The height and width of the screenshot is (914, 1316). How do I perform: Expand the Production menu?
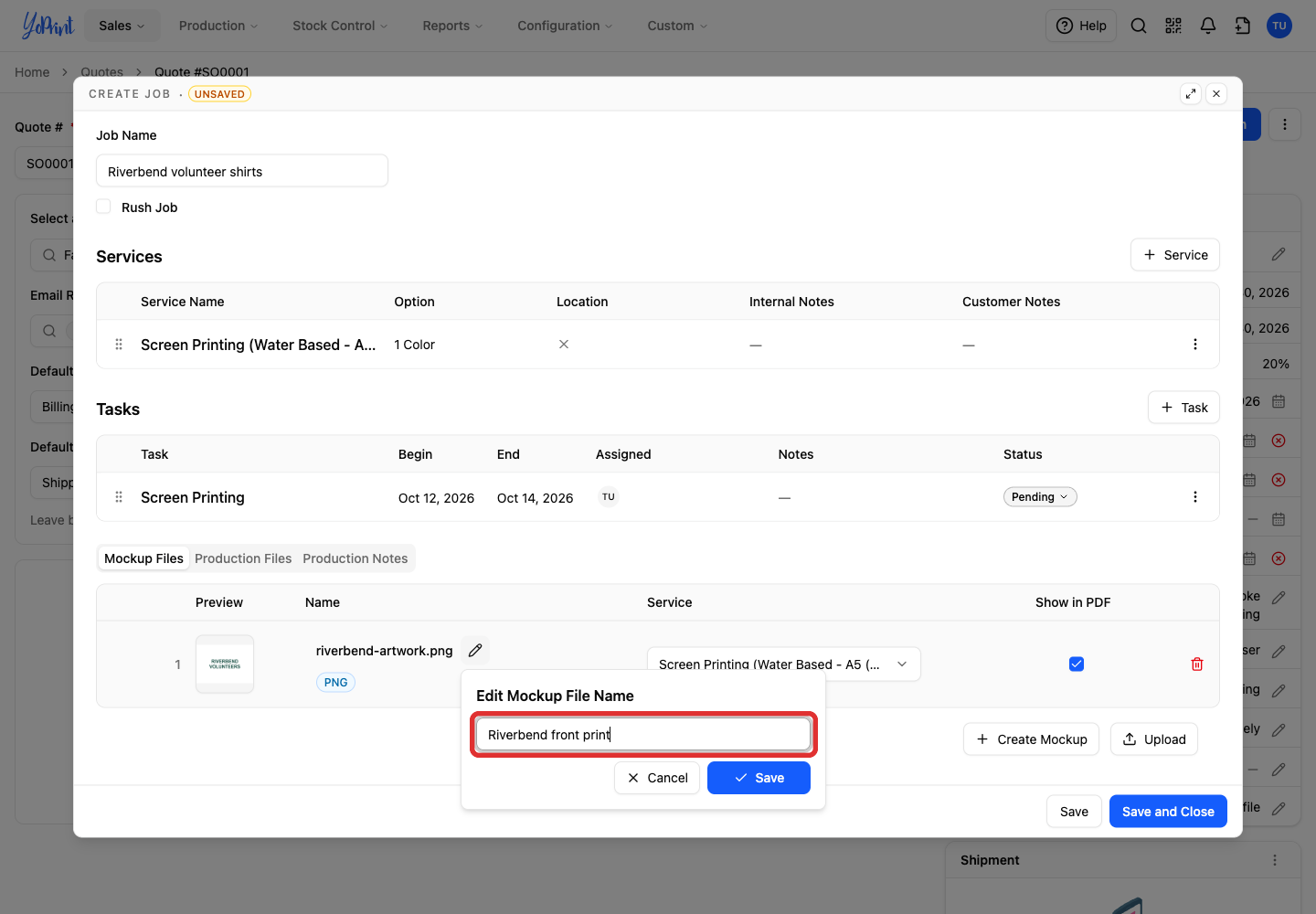click(x=218, y=26)
